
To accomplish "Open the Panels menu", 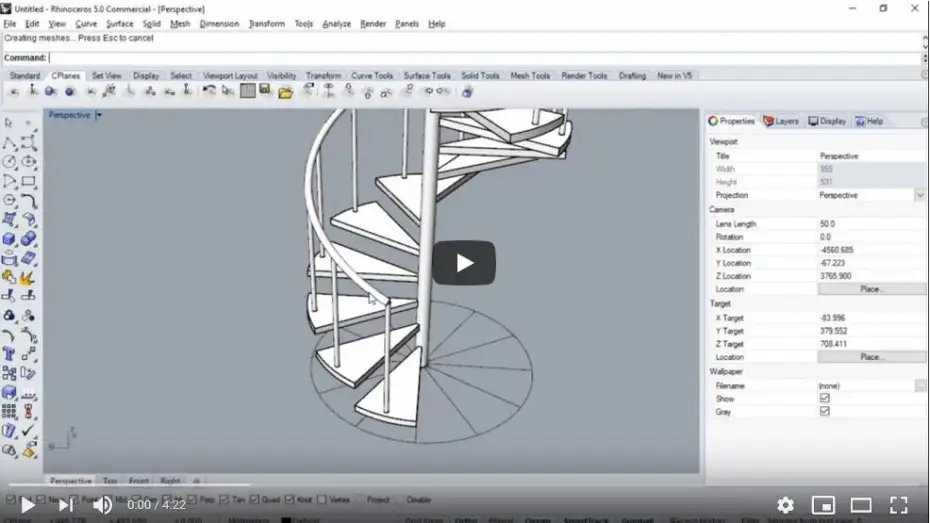I will click(x=407, y=24).
